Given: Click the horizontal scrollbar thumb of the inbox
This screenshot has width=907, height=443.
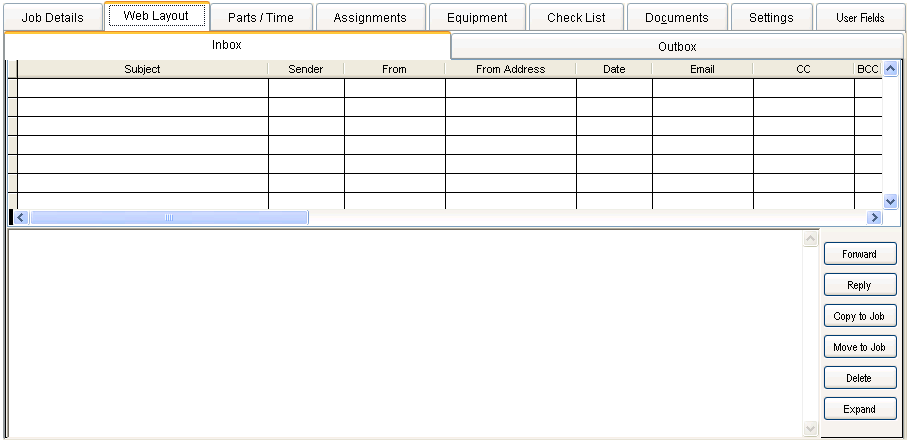Looking at the screenshot, I should tap(169, 217).
